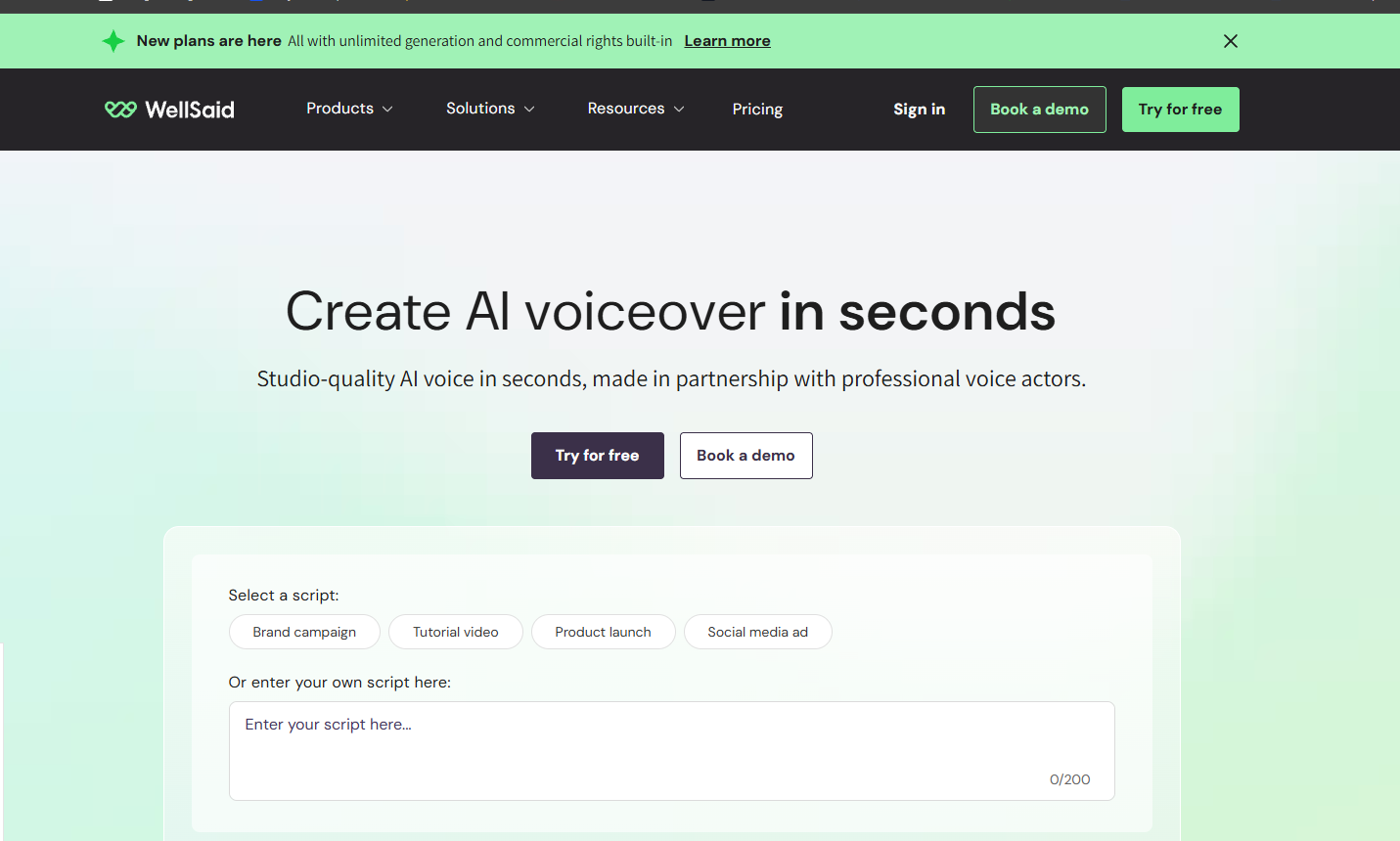Open the Learn more link

pos(727,41)
